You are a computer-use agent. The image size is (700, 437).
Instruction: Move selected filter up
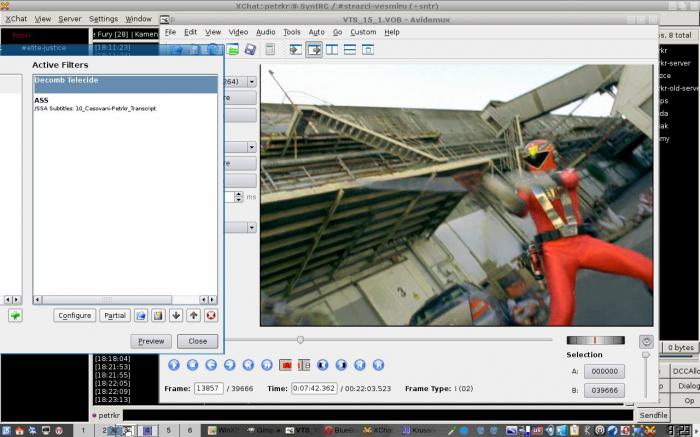(193, 316)
